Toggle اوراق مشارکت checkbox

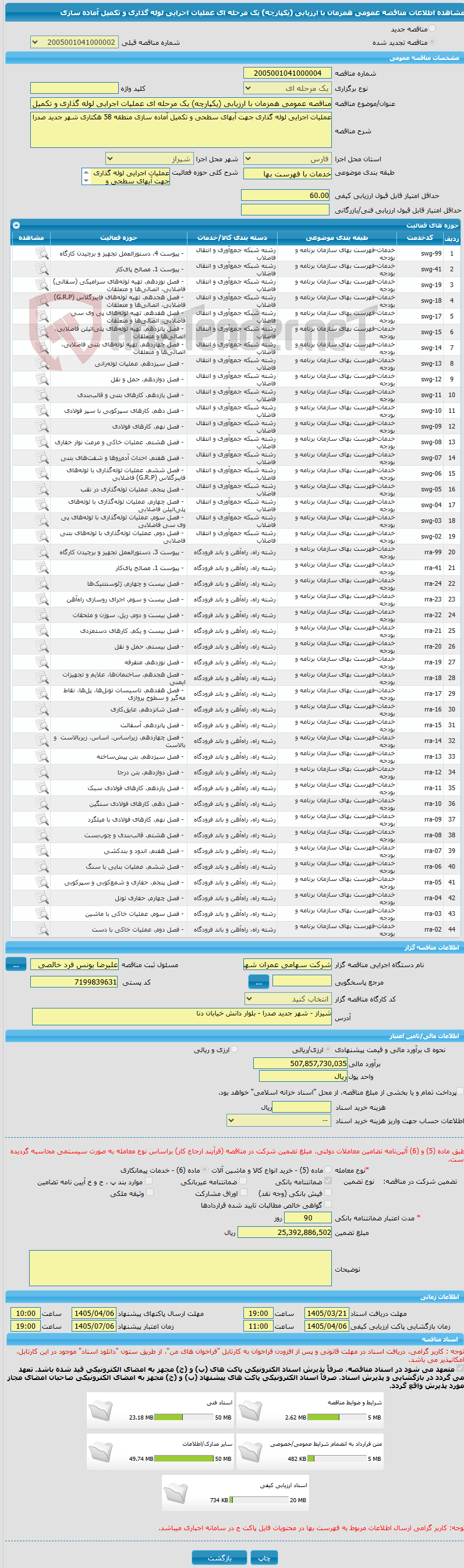click(243, 1193)
